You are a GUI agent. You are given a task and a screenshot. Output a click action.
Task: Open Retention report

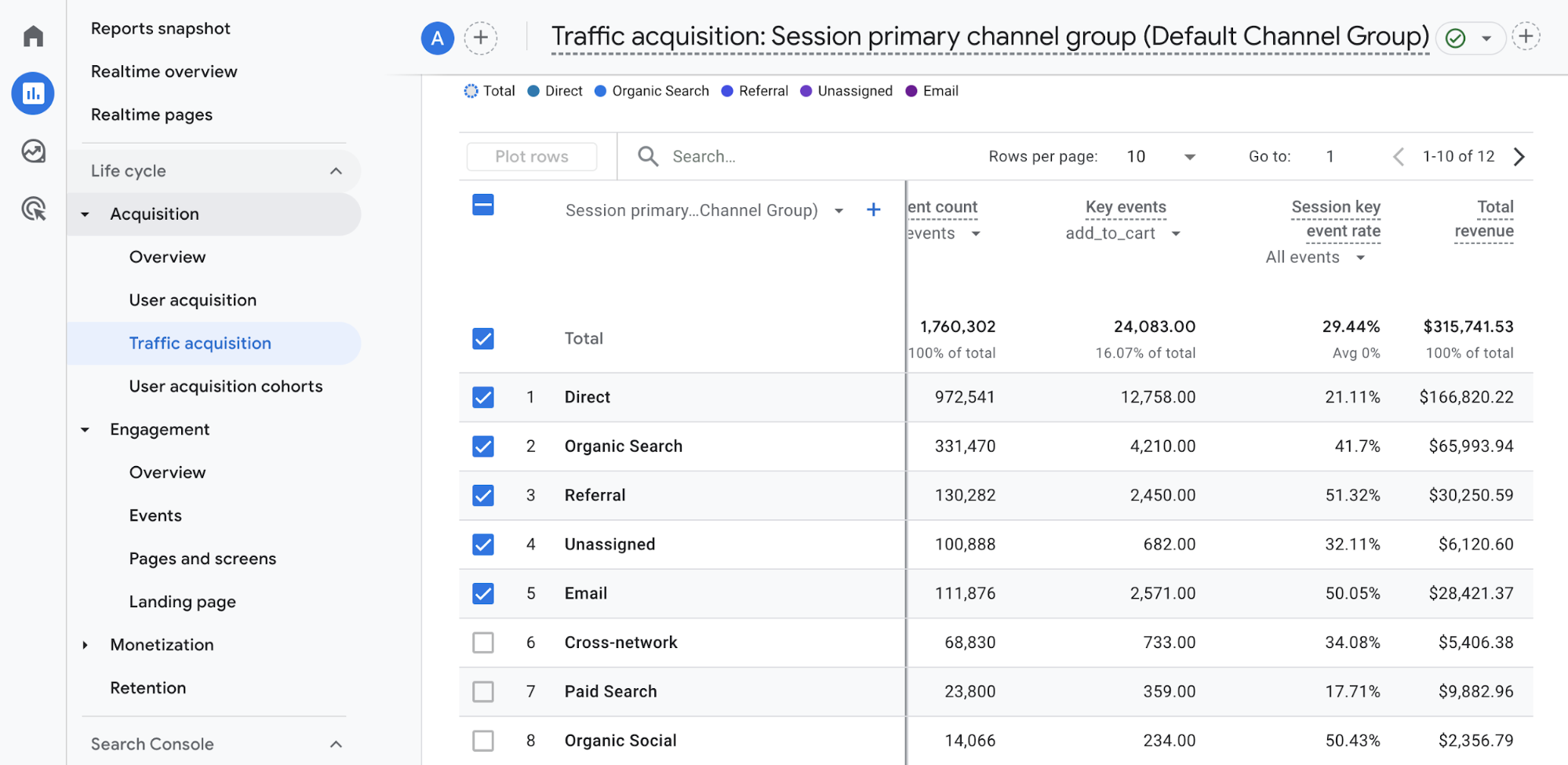tap(148, 688)
